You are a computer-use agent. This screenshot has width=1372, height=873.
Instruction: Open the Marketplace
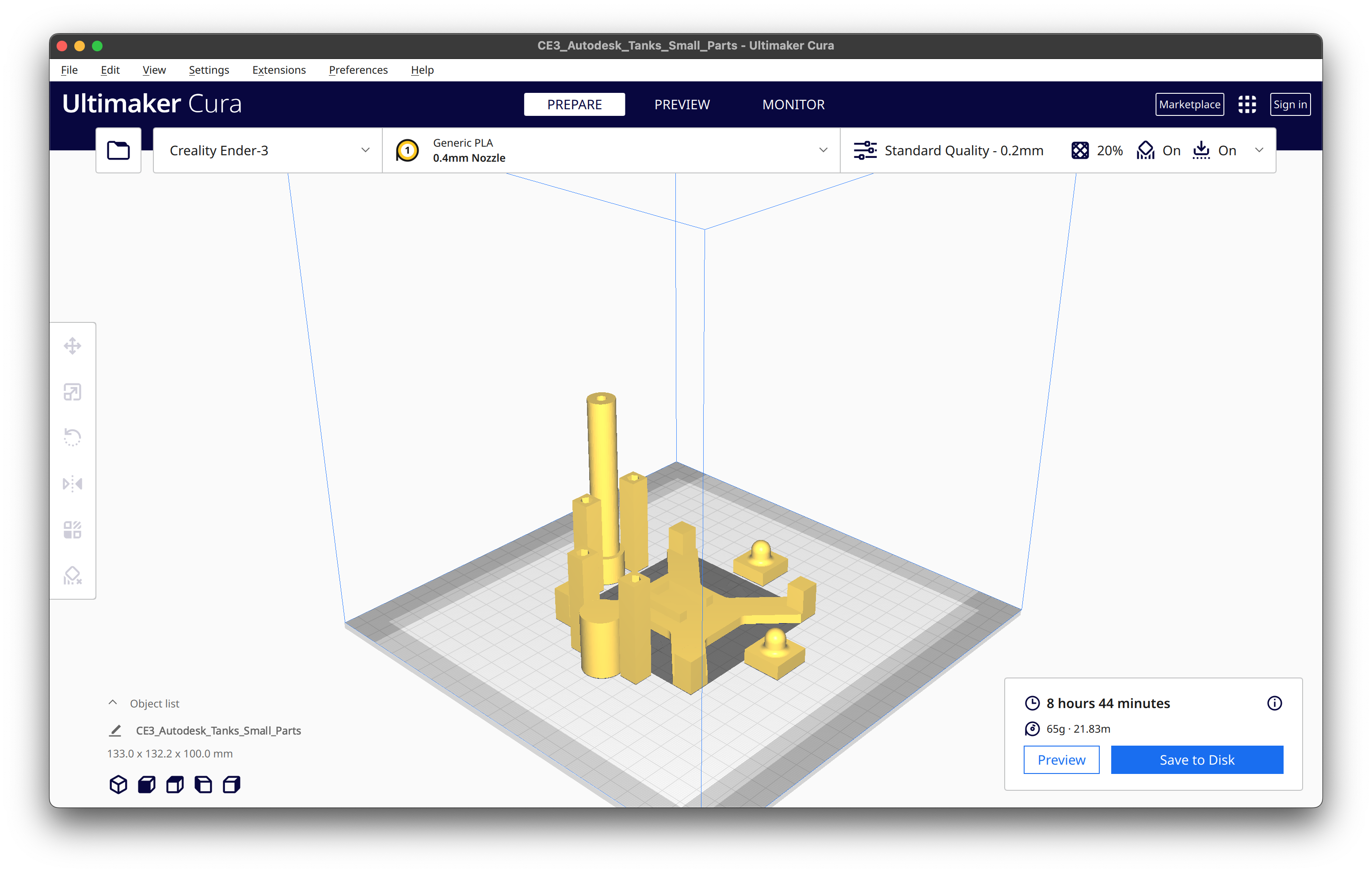click(x=1189, y=104)
